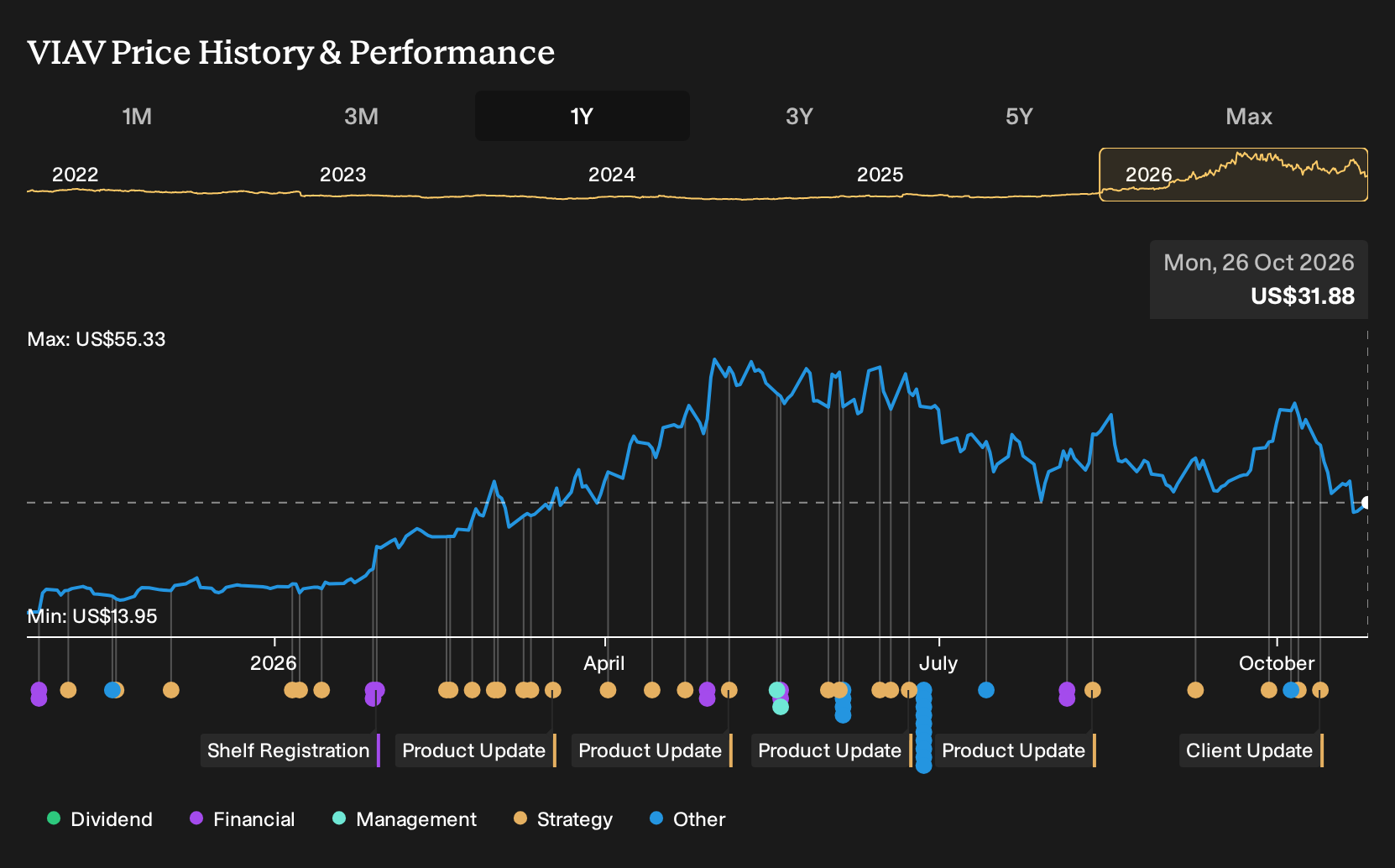The image size is (1395, 868).
Task: Click the Max: US$55.33 label
Action: 97,339
